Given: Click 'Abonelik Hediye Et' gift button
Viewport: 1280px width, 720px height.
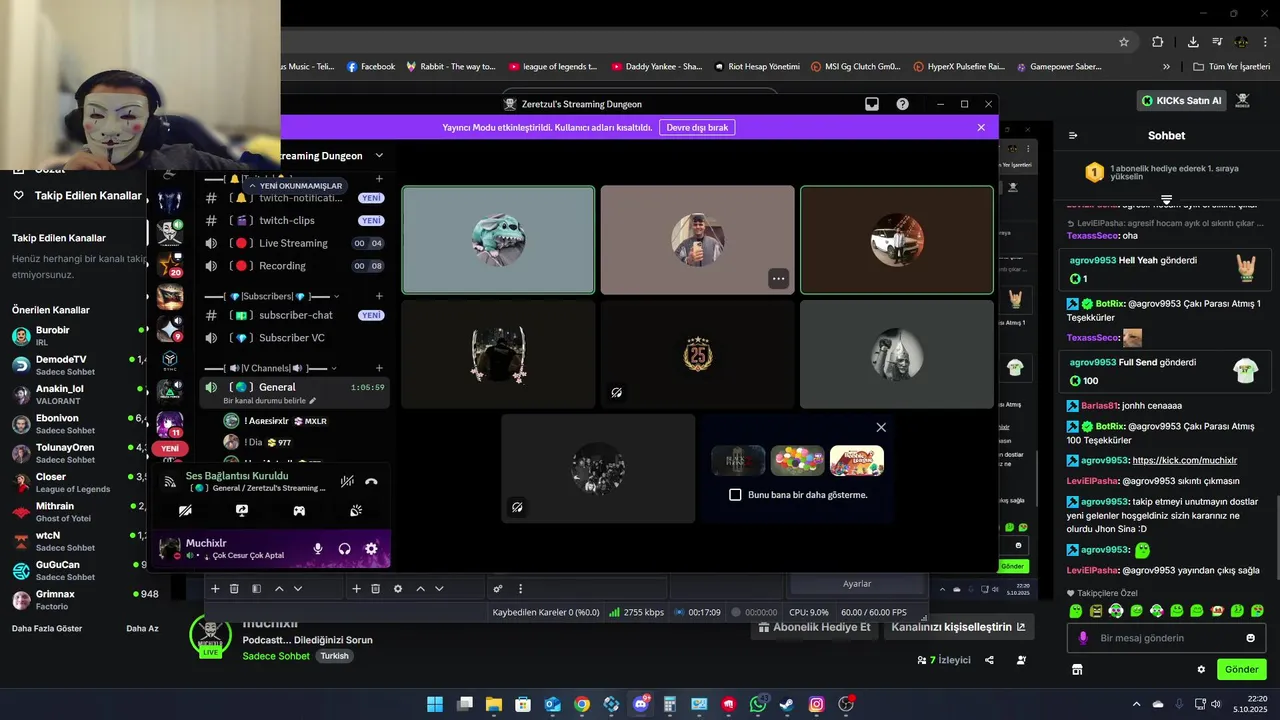Looking at the screenshot, I should click(x=814, y=627).
